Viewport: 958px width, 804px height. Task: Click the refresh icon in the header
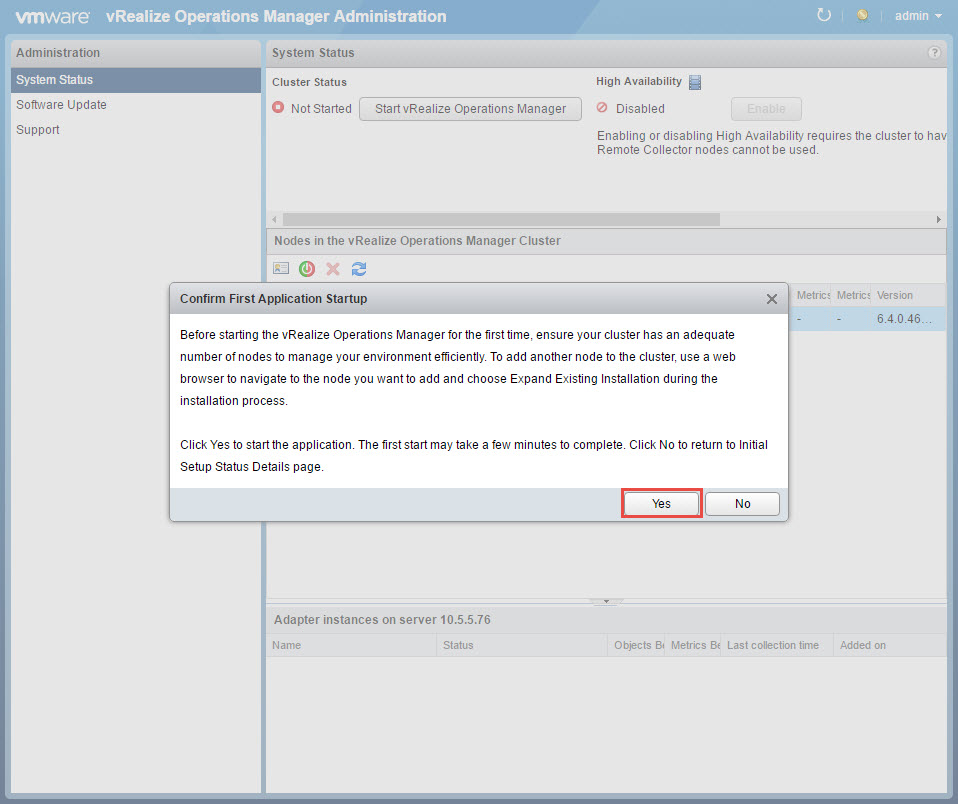pos(824,16)
